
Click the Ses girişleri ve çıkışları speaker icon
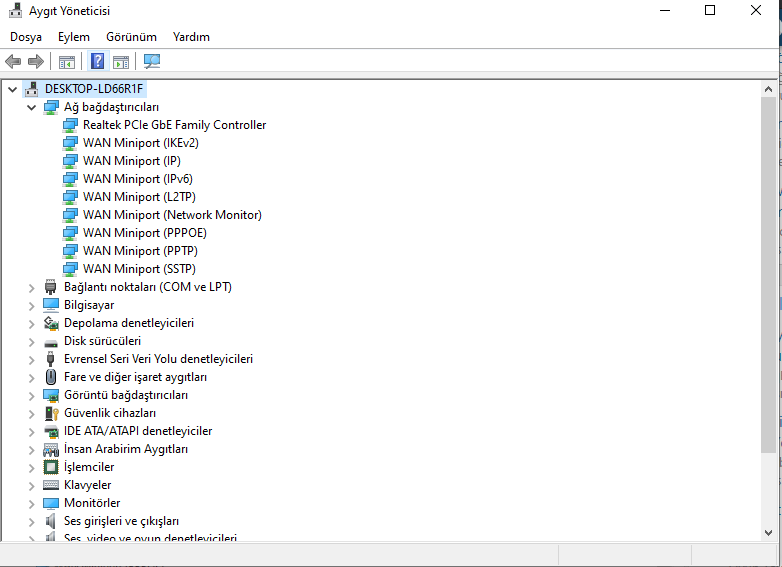click(x=50, y=521)
